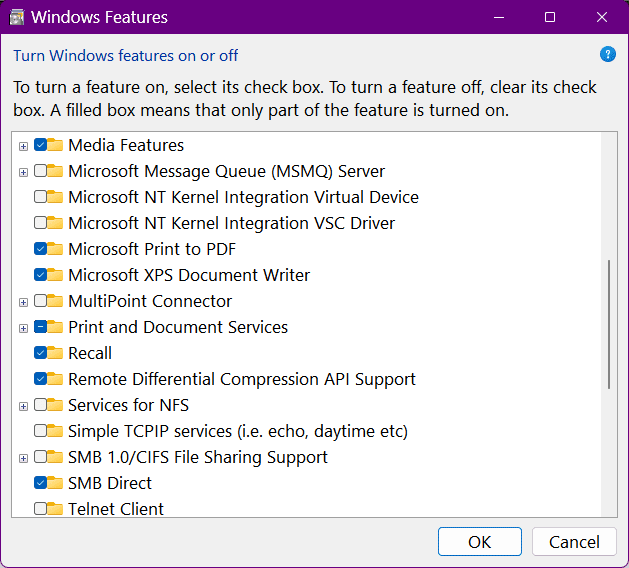The height and width of the screenshot is (568, 629).
Task: Click the SMB Direct folder icon
Action: pyautogui.click(x=55, y=483)
